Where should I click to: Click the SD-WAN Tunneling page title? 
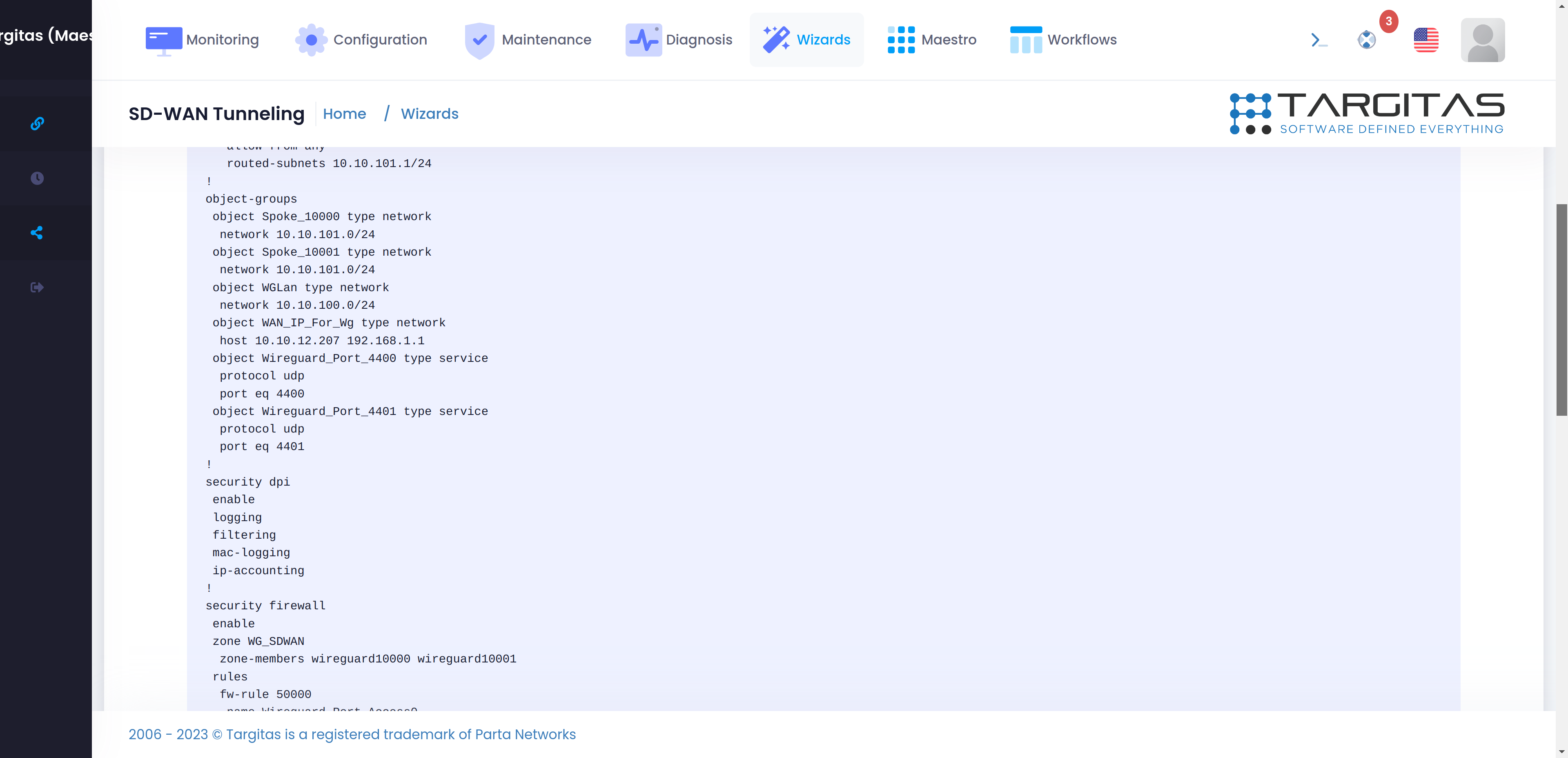216,114
